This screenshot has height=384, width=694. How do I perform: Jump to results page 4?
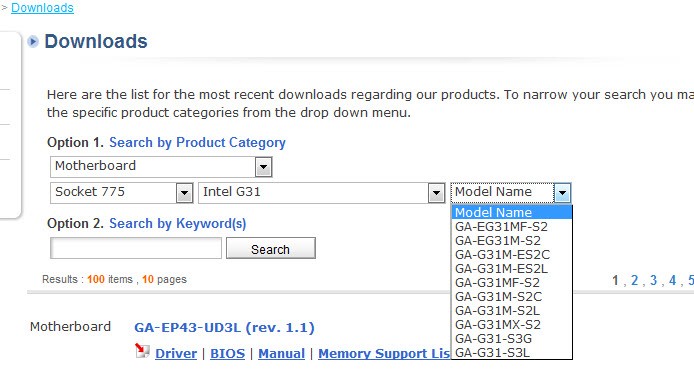point(673,280)
